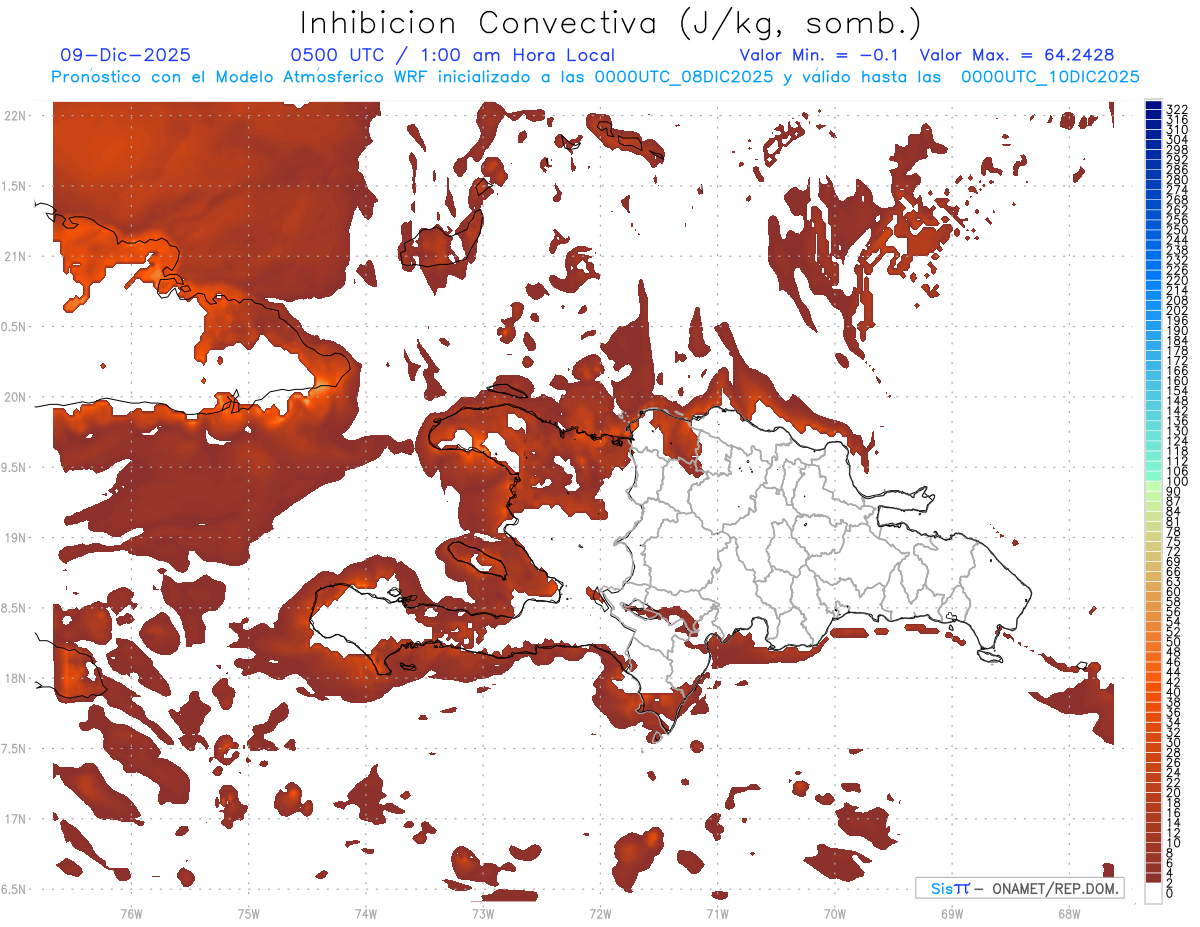The height and width of the screenshot is (927, 1200).
Task: Click the 'Pronostico con el Modelo Atmosferico WRF' line
Action: (595, 77)
